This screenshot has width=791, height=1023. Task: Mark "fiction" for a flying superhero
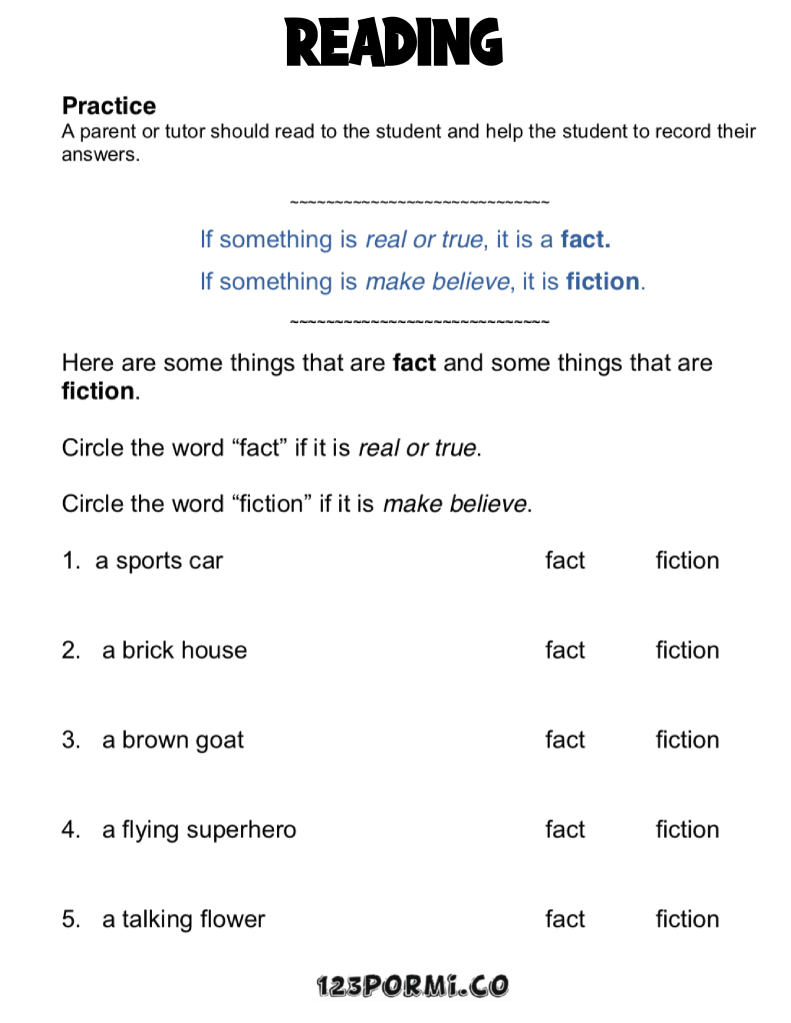click(687, 830)
